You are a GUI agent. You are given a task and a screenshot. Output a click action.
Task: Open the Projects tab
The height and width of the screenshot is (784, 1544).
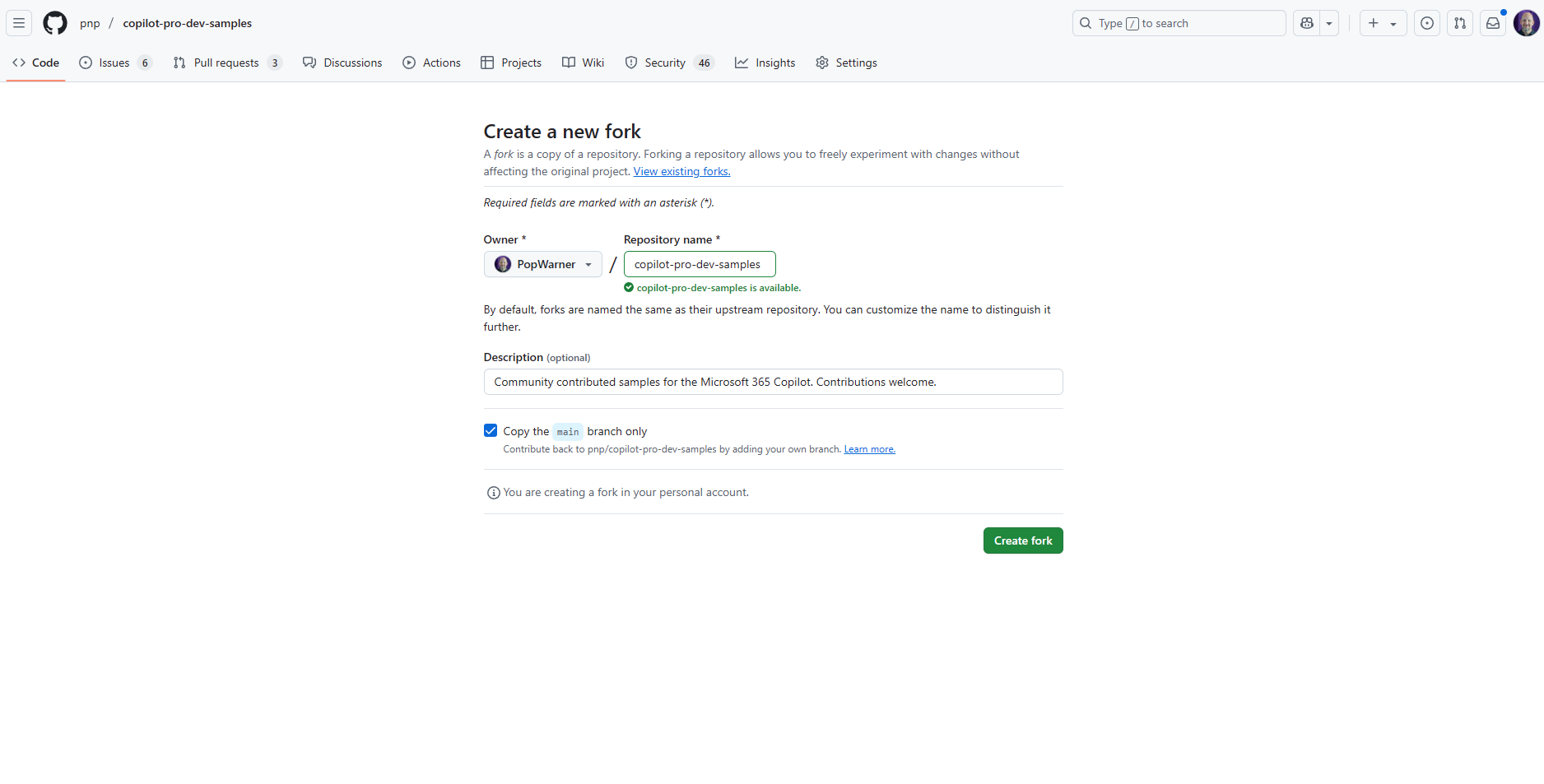pos(511,63)
